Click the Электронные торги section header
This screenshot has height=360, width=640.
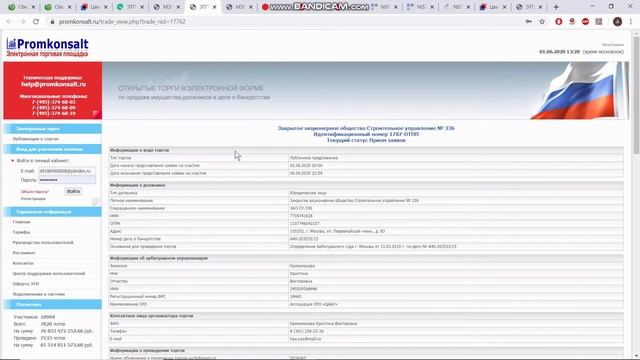tap(53, 129)
